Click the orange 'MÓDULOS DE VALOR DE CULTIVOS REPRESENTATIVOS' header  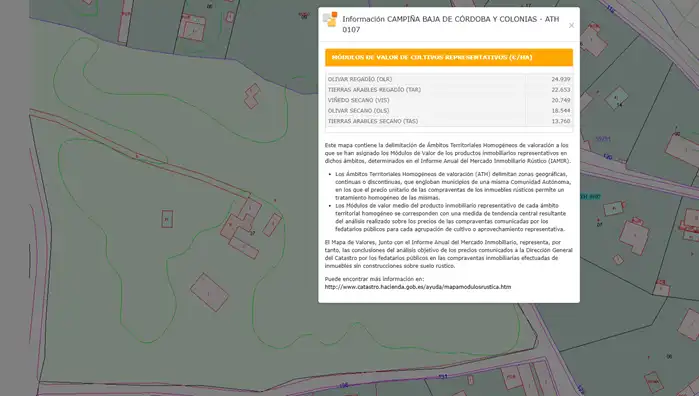click(449, 58)
